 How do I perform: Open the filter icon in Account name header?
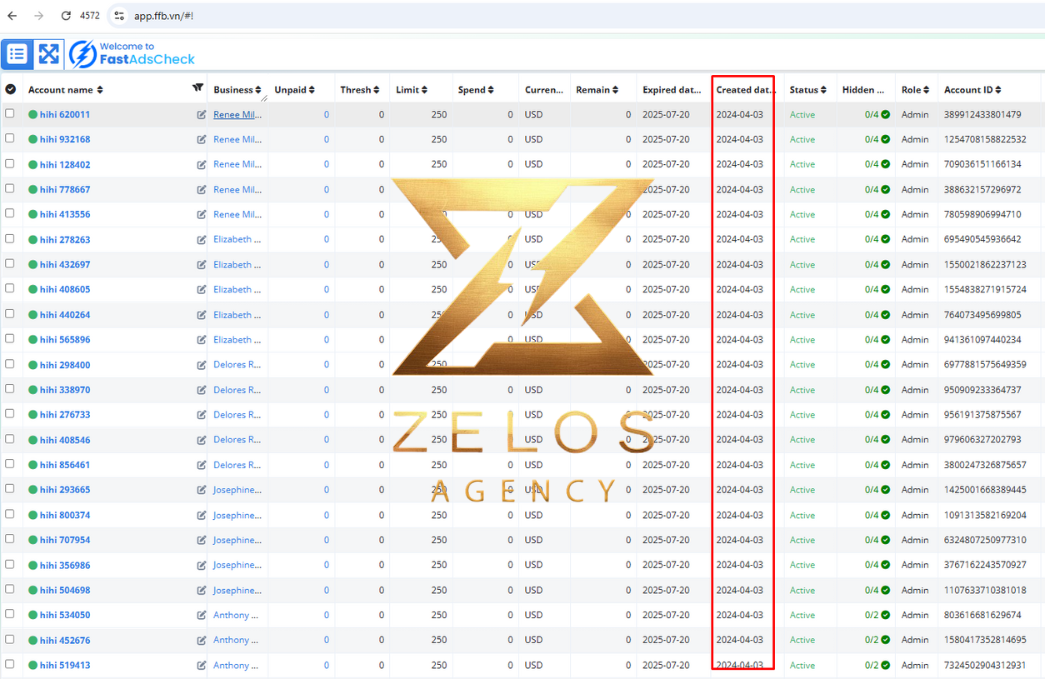pyautogui.click(x=197, y=87)
